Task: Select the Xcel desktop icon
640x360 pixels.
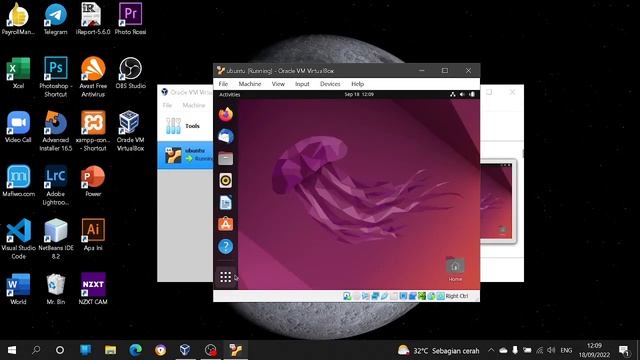Action: pos(18,73)
